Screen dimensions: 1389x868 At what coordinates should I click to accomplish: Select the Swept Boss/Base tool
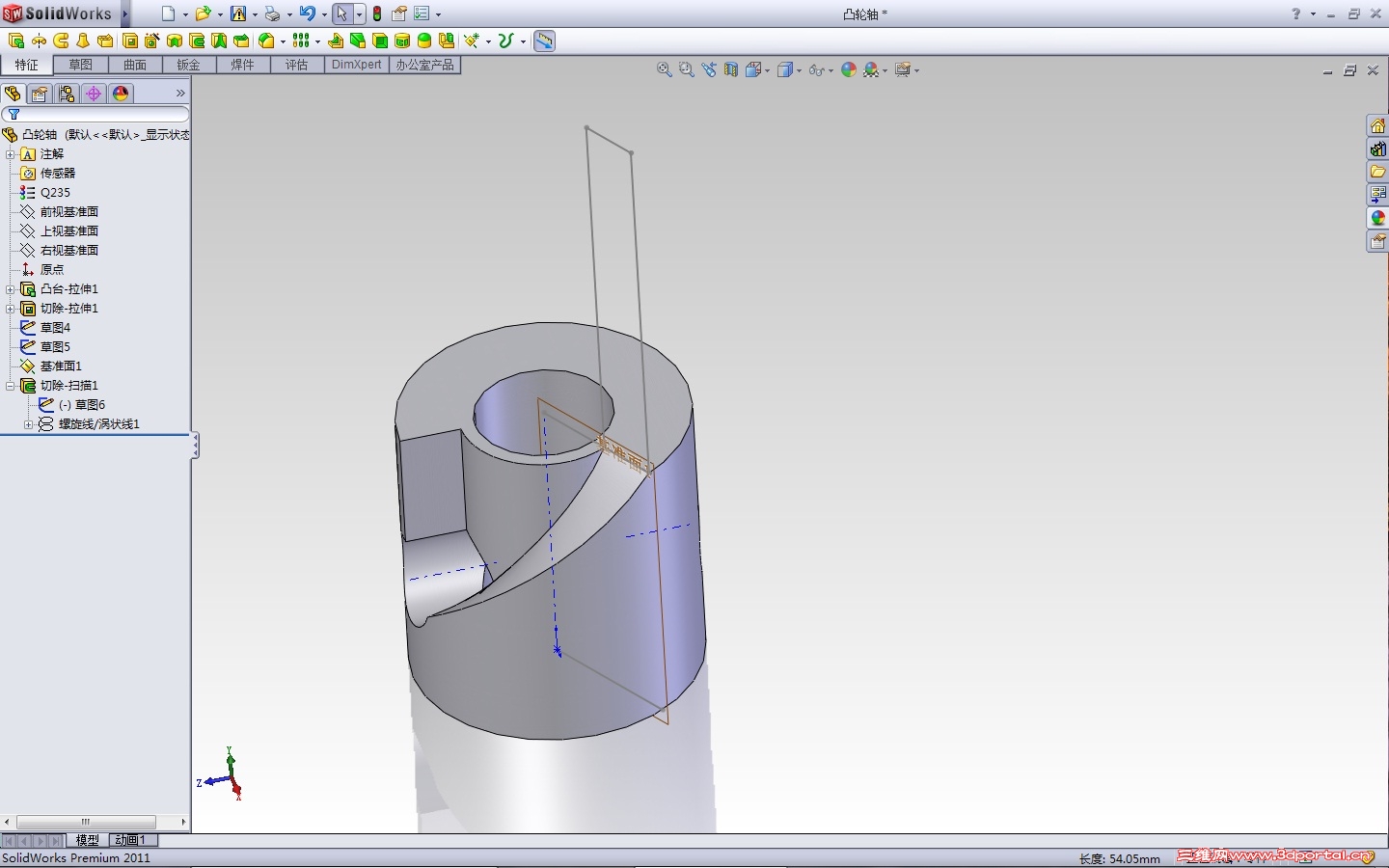point(61,41)
